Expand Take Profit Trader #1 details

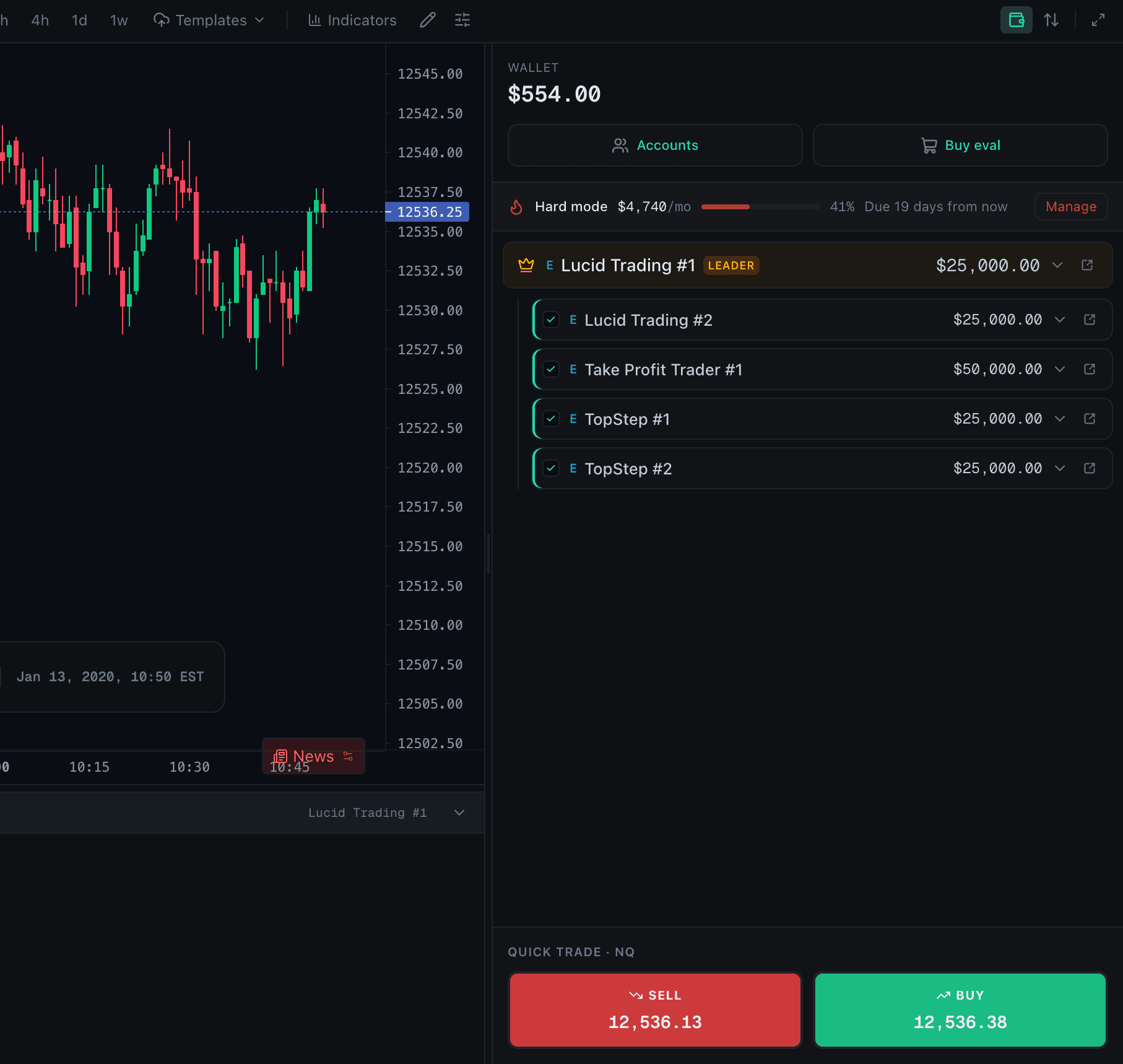pyautogui.click(x=1060, y=369)
